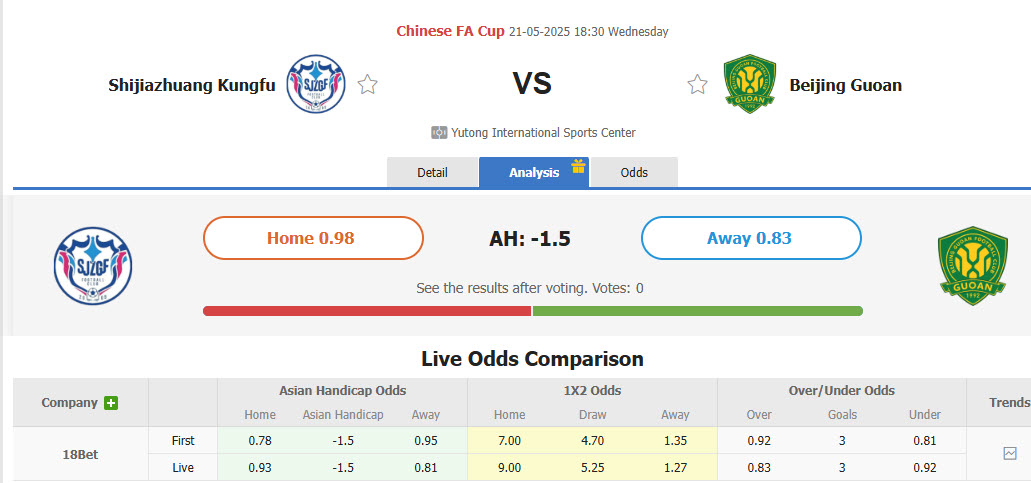Click 18Bet live home win odds 9.00
The image size is (1031, 483).
509,467
